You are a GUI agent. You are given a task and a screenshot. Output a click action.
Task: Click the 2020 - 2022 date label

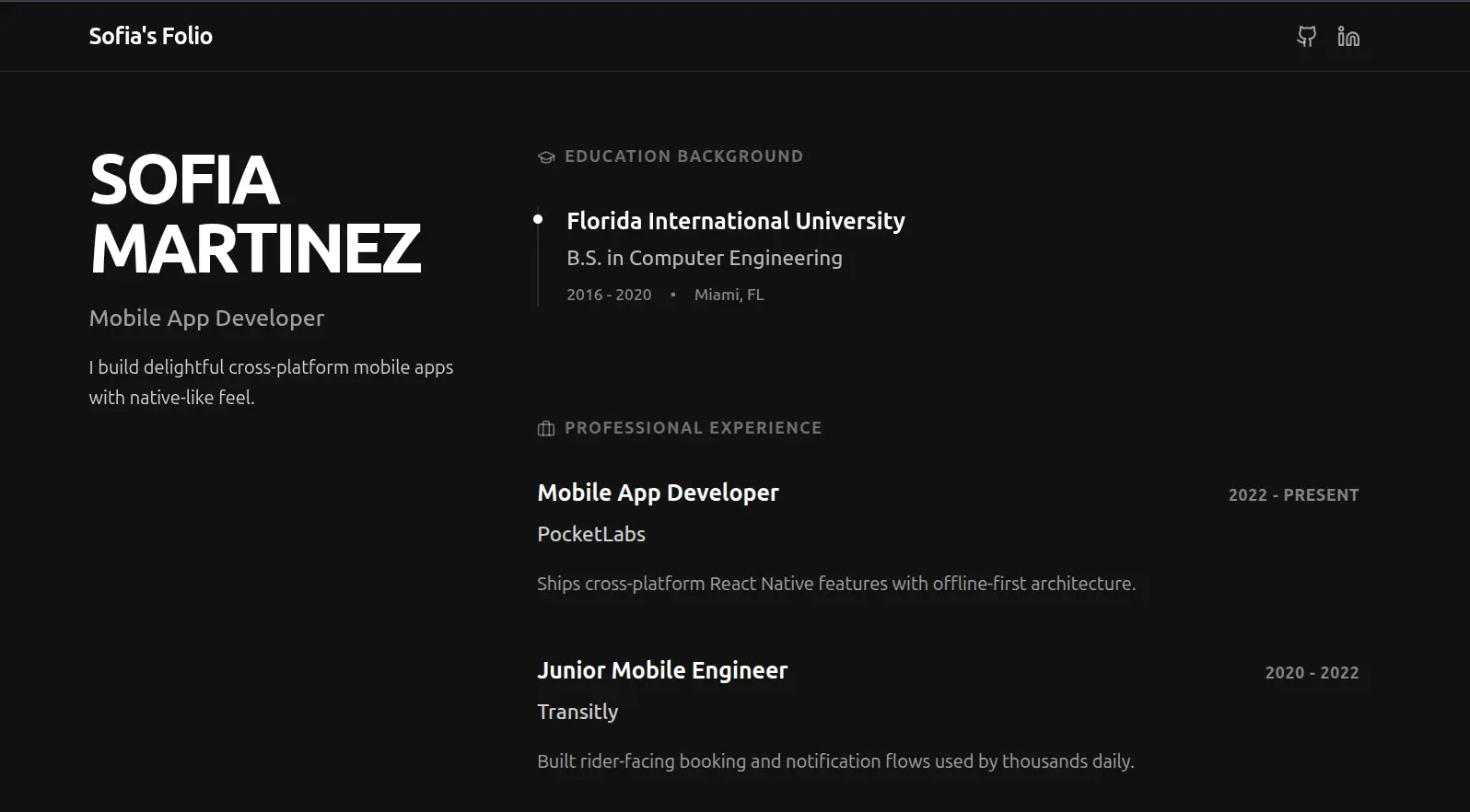click(x=1312, y=673)
